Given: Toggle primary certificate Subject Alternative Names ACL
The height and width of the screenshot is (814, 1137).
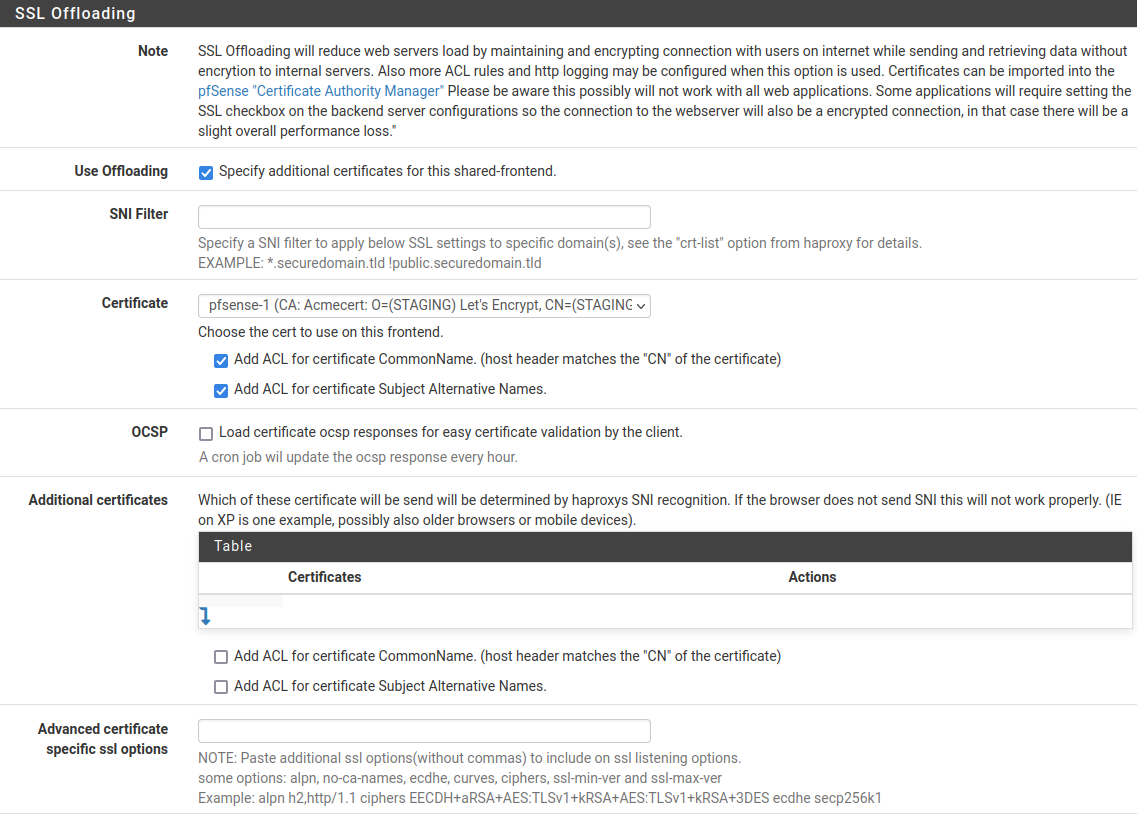Looking at the screenshot, I should pos(221,390).
